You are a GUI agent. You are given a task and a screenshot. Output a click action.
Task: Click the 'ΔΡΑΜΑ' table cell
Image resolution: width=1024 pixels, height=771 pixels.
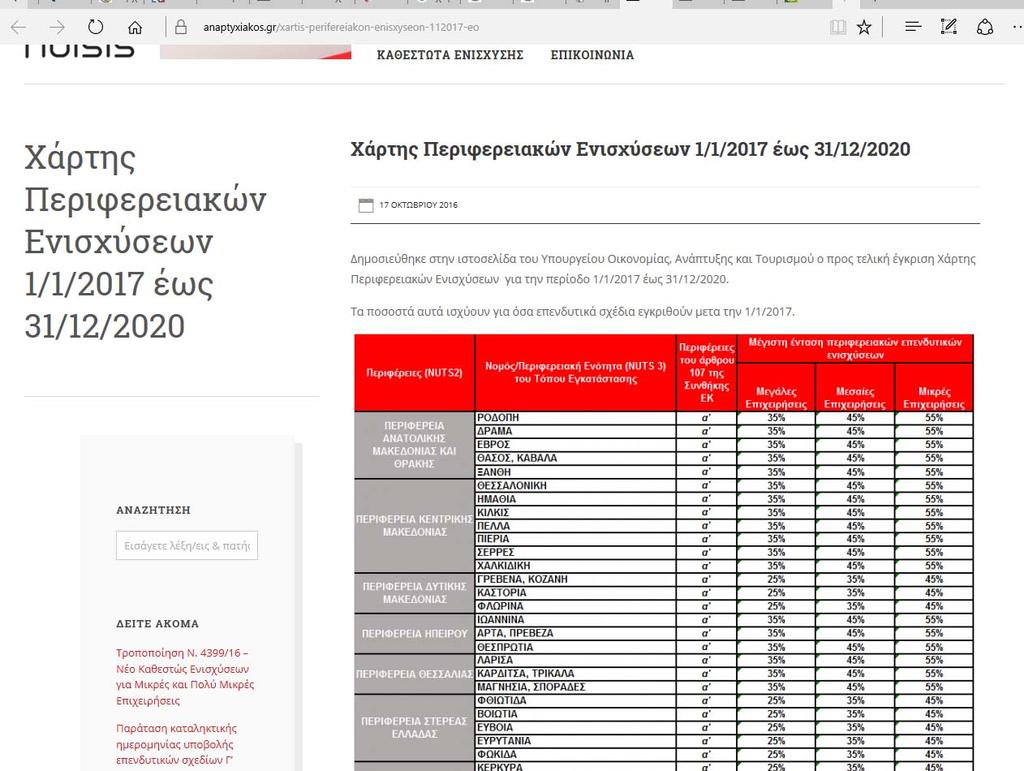point(575,431)
